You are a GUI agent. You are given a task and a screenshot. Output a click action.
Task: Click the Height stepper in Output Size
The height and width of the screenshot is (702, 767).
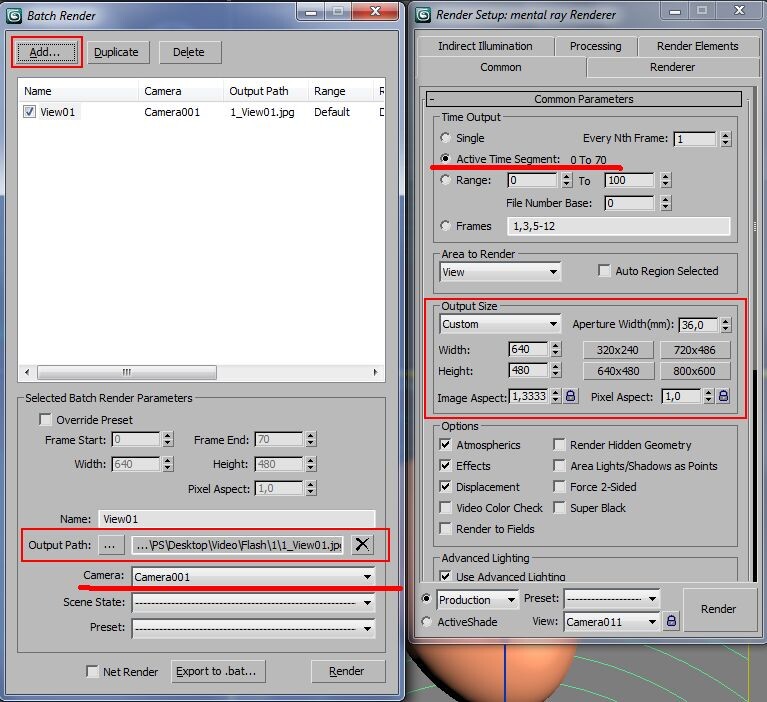pyautogui.click(x=556, y=370)
